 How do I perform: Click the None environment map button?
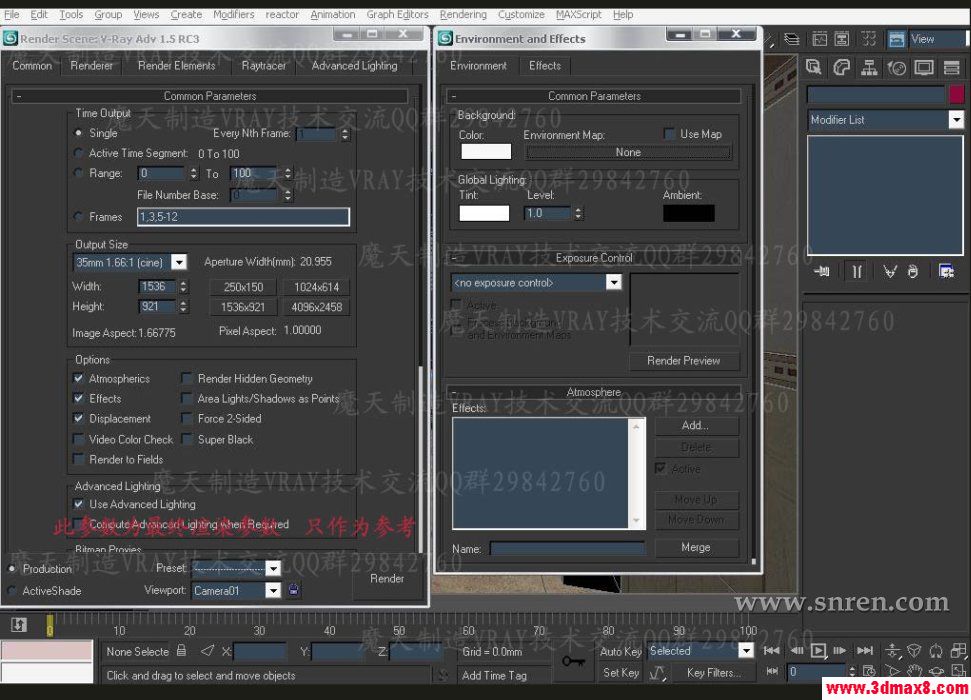click(x=628, y=152)
